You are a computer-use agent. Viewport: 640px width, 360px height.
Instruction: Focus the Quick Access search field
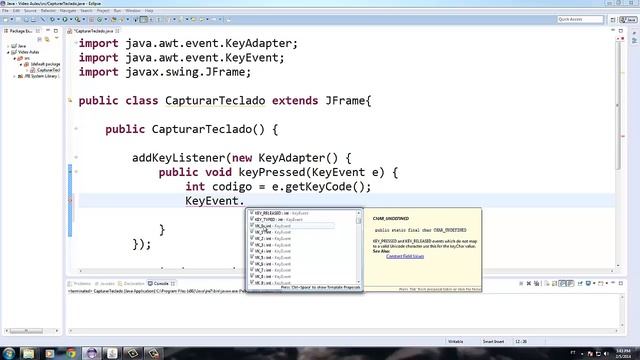[x=580, y=19]
